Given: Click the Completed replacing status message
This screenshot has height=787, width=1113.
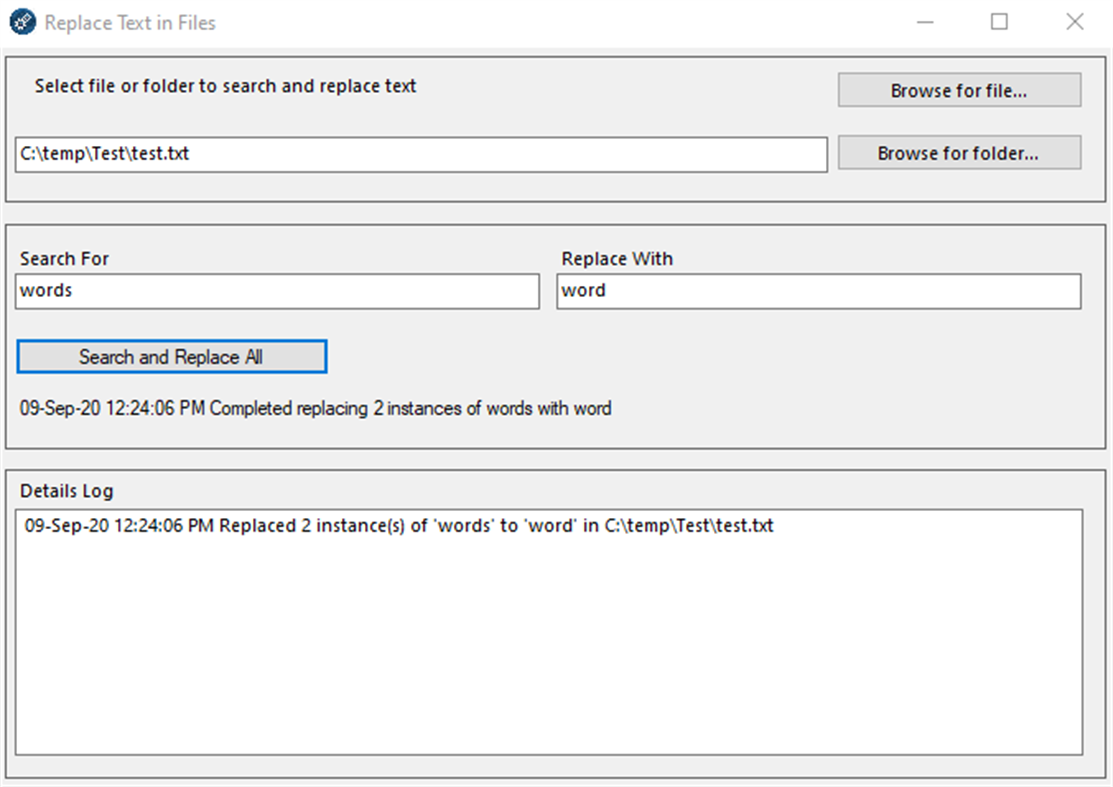Looking at the screenshot, I should click(314, 408).
